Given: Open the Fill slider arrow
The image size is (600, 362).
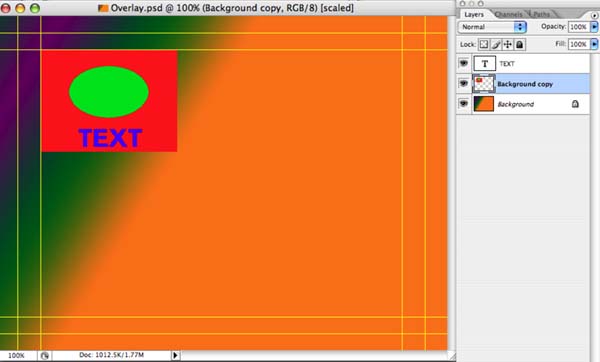Looking at the screenshot, I should coord(594,44).
